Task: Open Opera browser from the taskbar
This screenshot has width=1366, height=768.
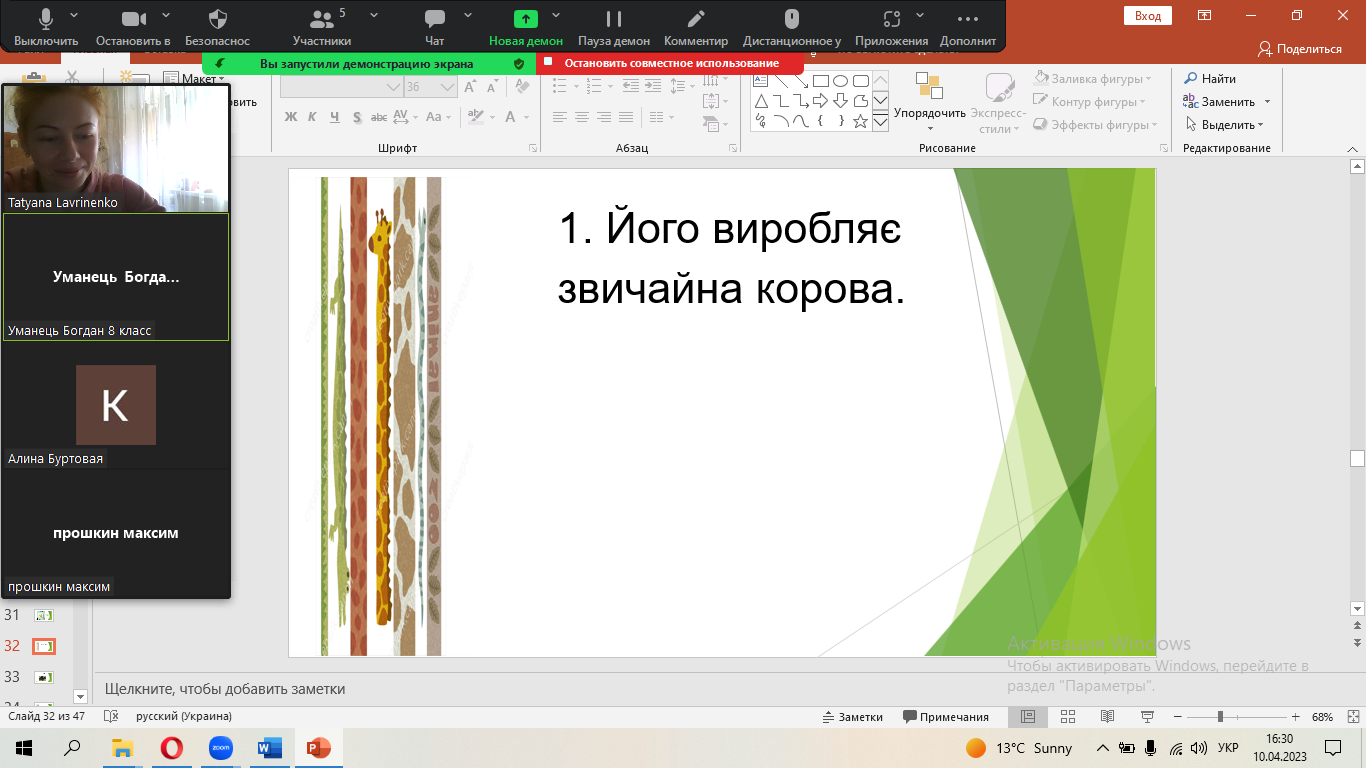Action: coord(172,748)
